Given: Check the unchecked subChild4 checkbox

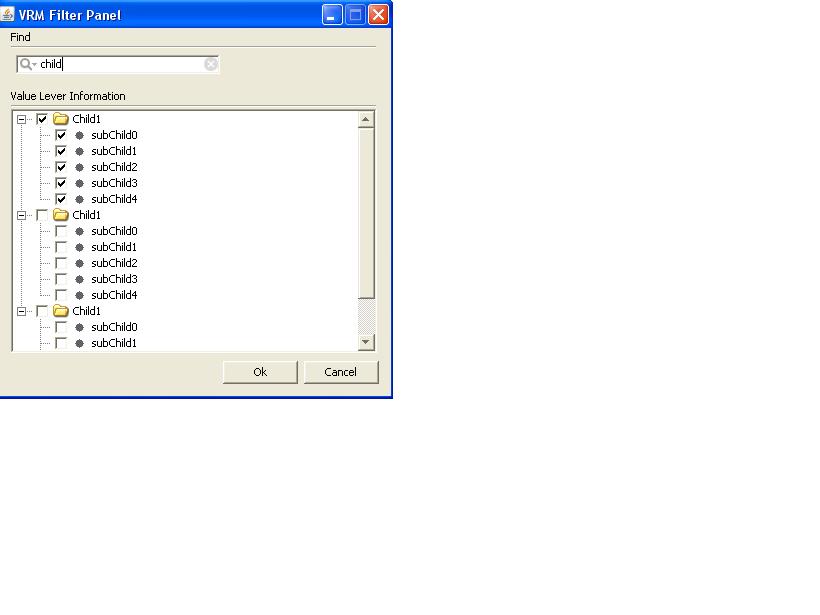Looking at the screenshot, I should pyautogui.click(x=61, y=295).
